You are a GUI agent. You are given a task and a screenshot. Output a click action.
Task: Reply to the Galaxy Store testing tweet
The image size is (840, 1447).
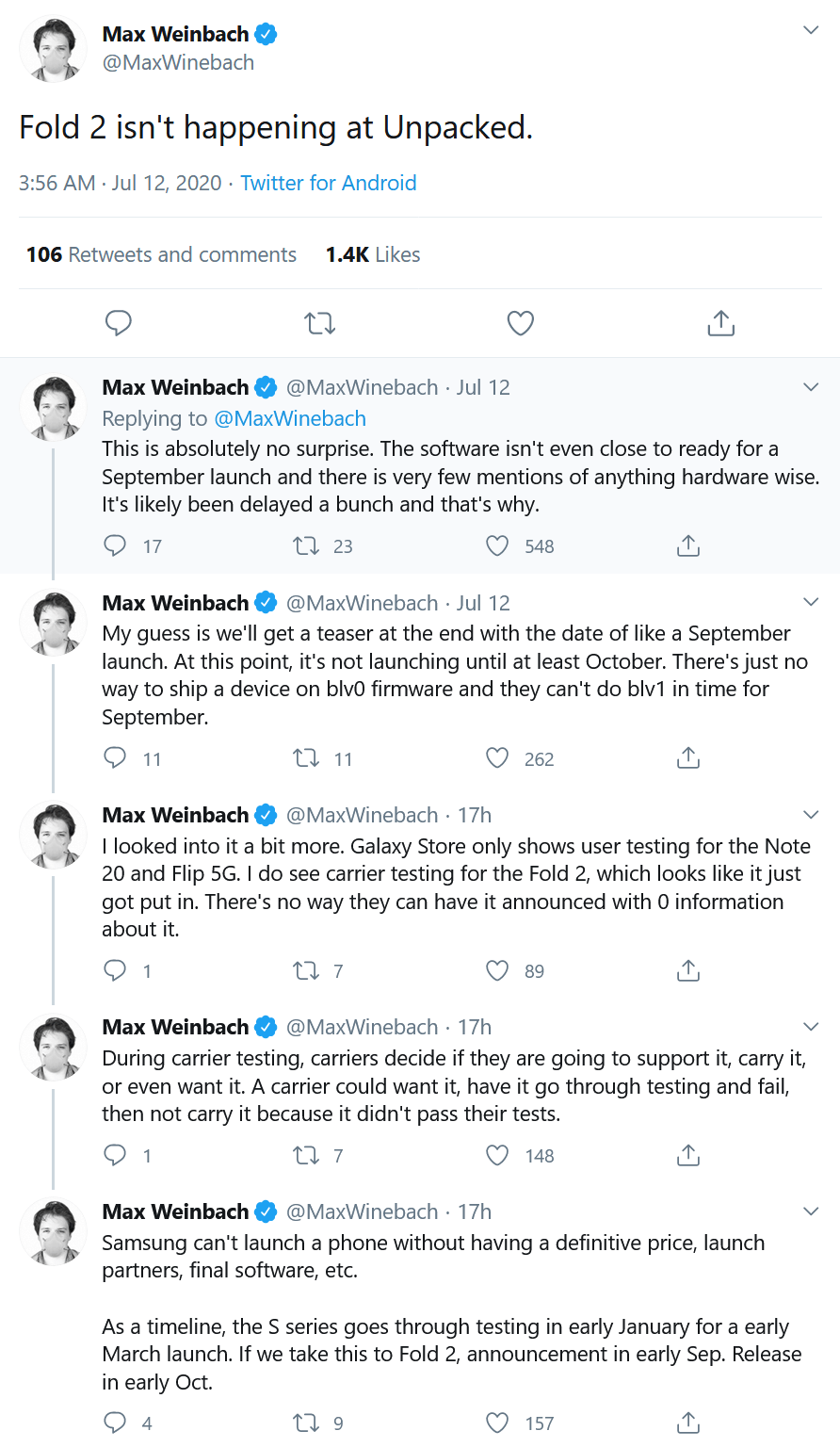click(x=115, y=970)
